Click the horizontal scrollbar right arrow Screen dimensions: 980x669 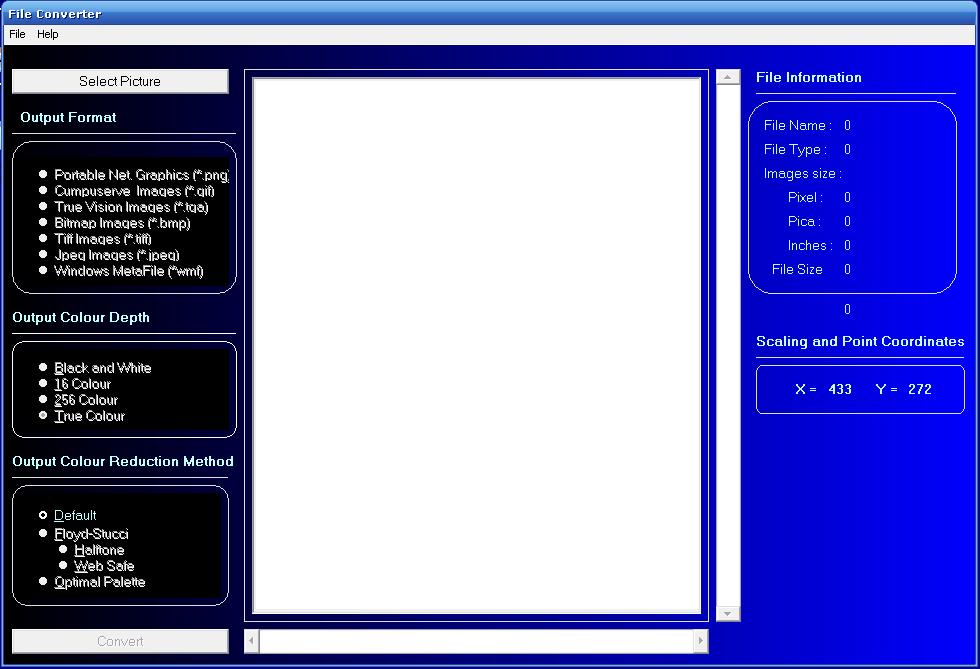(700, 641)
